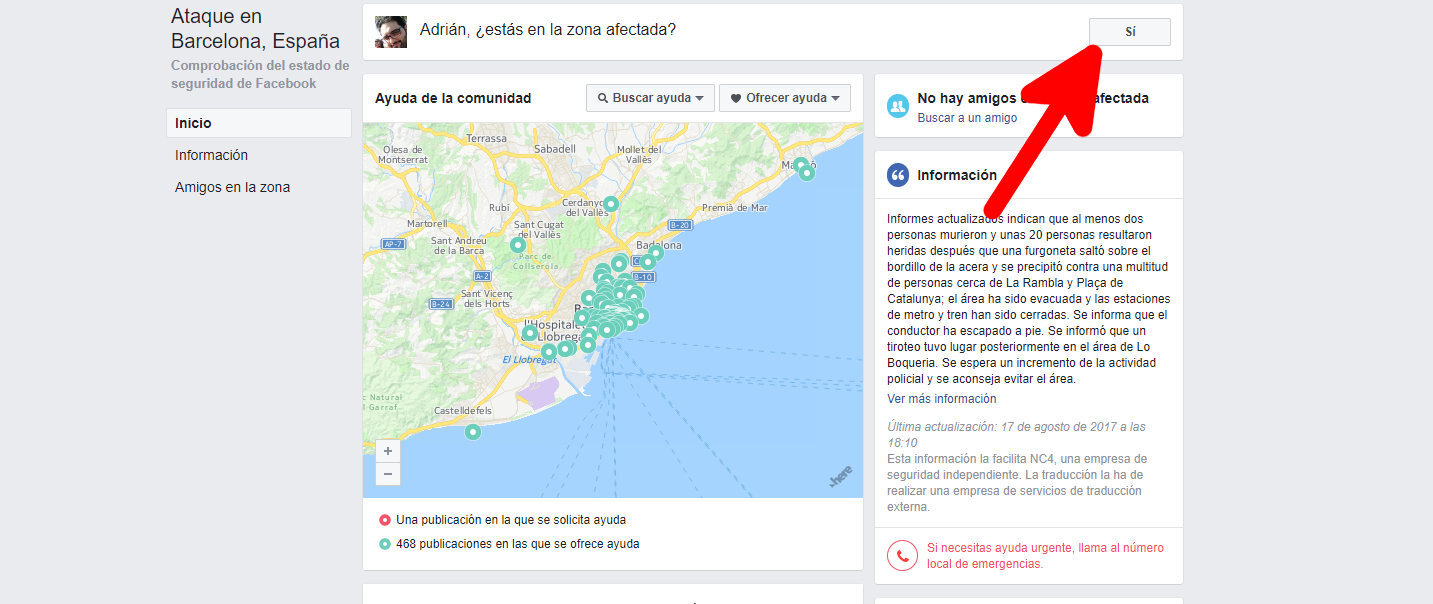Screen dimensions: 1433x604
Task: Click the heart icon inside Ofrecer ayuda
Action: point(737,97)
